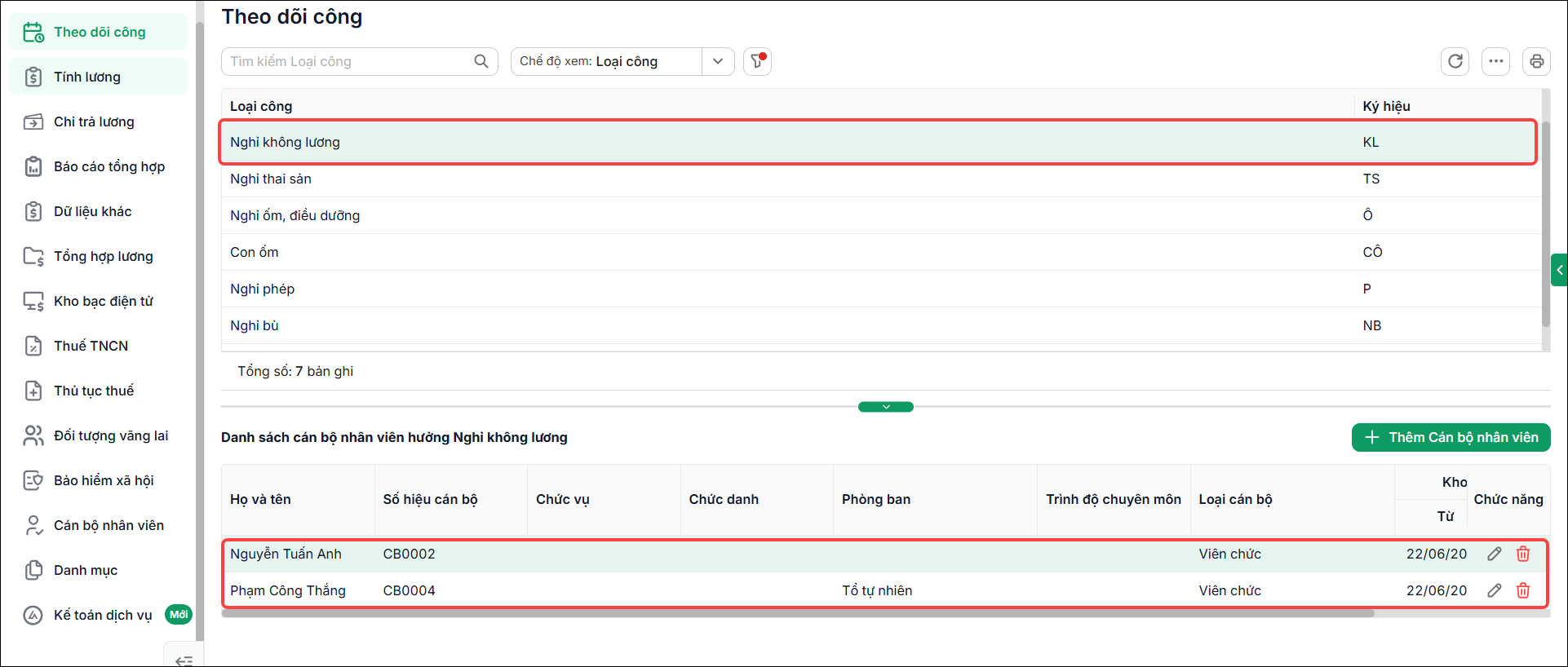Click the employee table horizontal scrollbar

798,613
